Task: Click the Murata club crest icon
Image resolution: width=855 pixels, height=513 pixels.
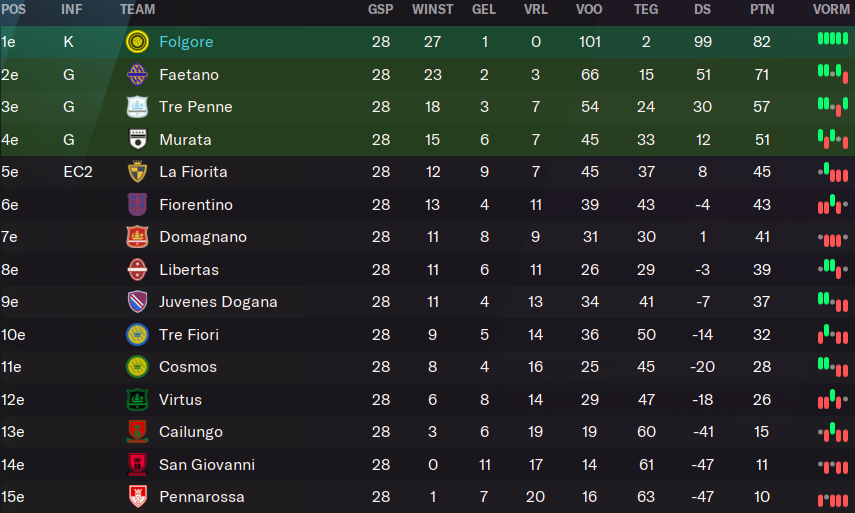Action: pyautogui.click(x=137, y=140)
